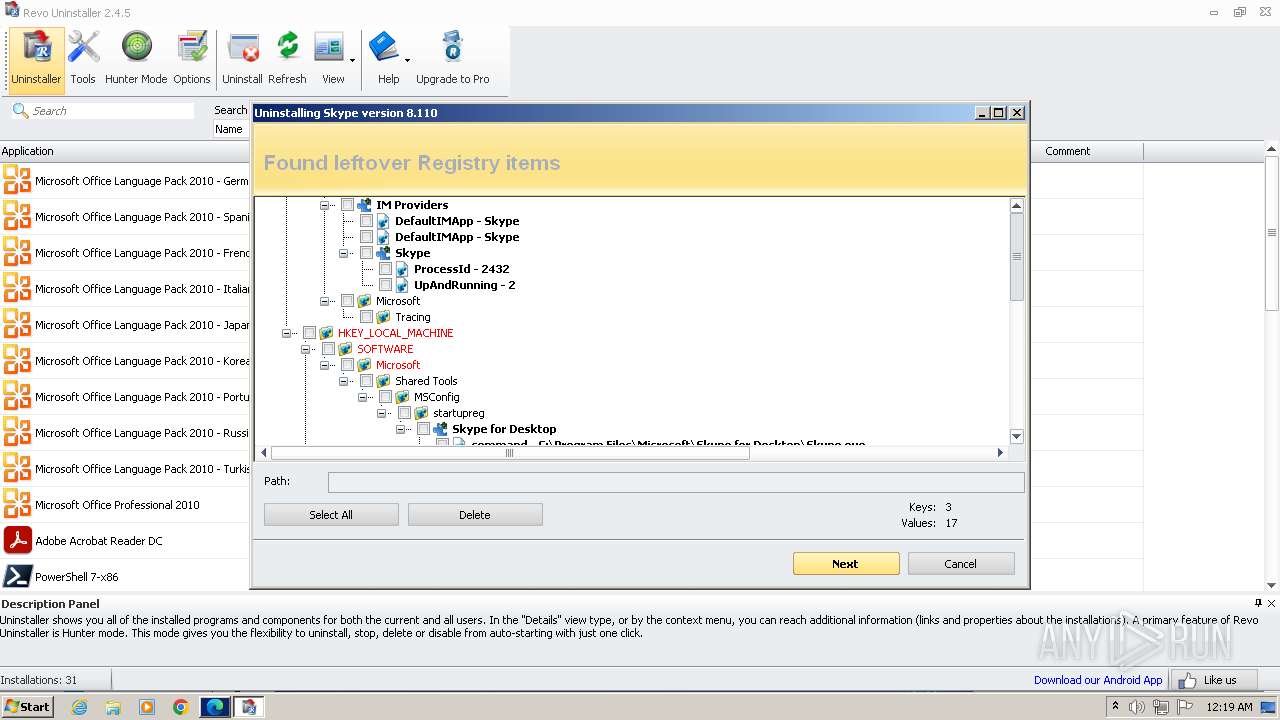
Task: Click the Uninstall toolbar icon
Action: [x=243, y=59]
